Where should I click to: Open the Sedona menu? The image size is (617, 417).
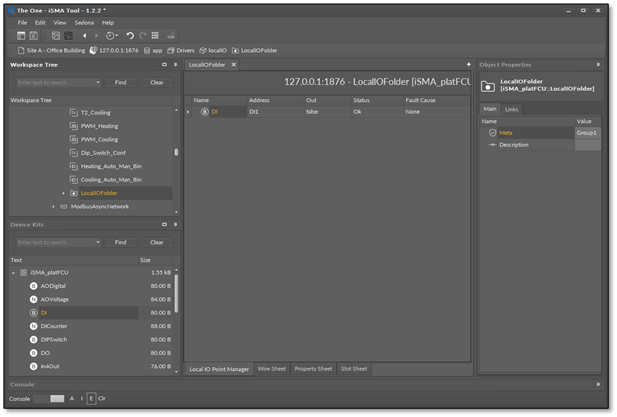click(x=83, y=22)
